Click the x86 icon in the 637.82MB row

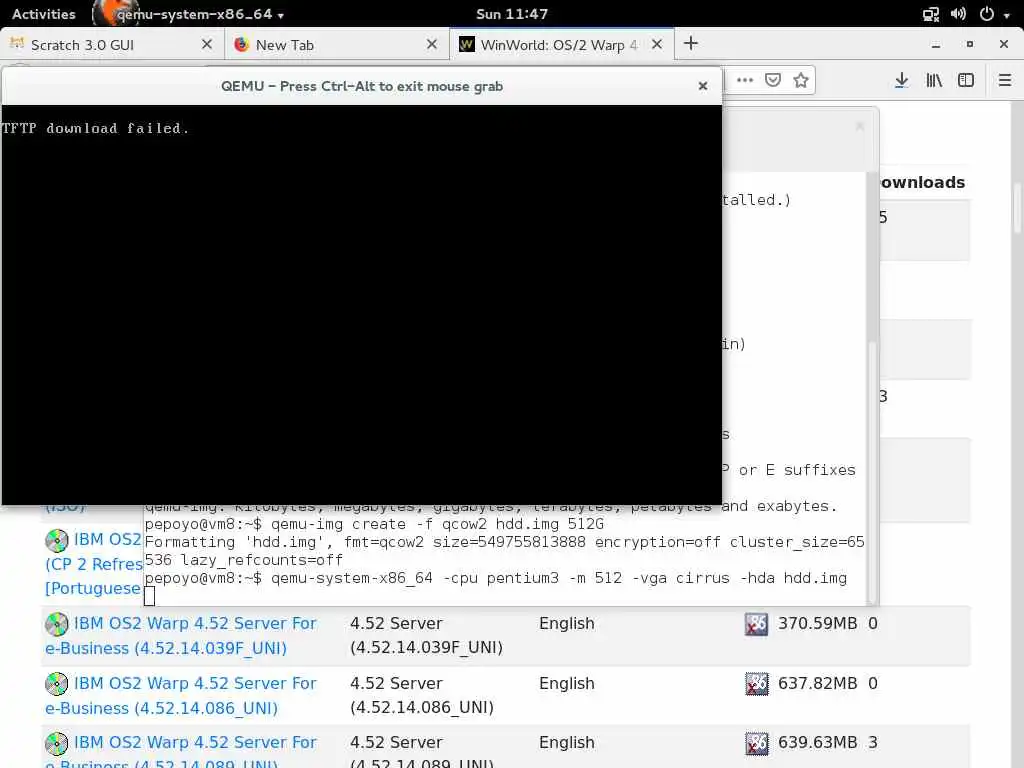click(756, 684)
